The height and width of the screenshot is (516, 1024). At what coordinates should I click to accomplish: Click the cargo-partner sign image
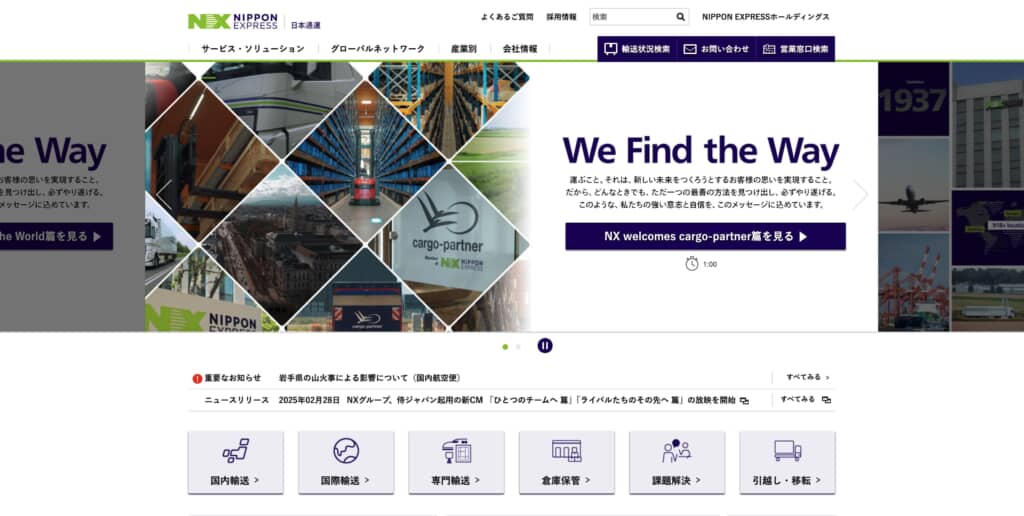(448, 233)
